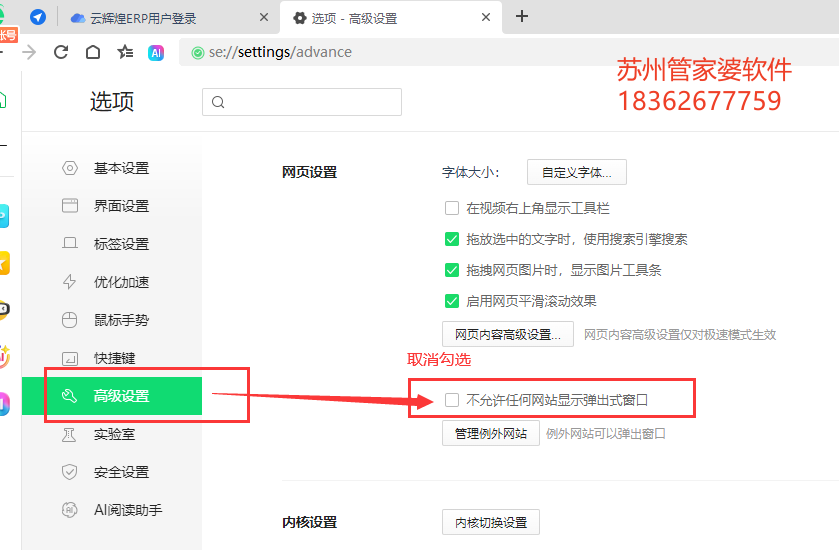Close the 选项 - 高级设置 tab

tap(486, 17)
